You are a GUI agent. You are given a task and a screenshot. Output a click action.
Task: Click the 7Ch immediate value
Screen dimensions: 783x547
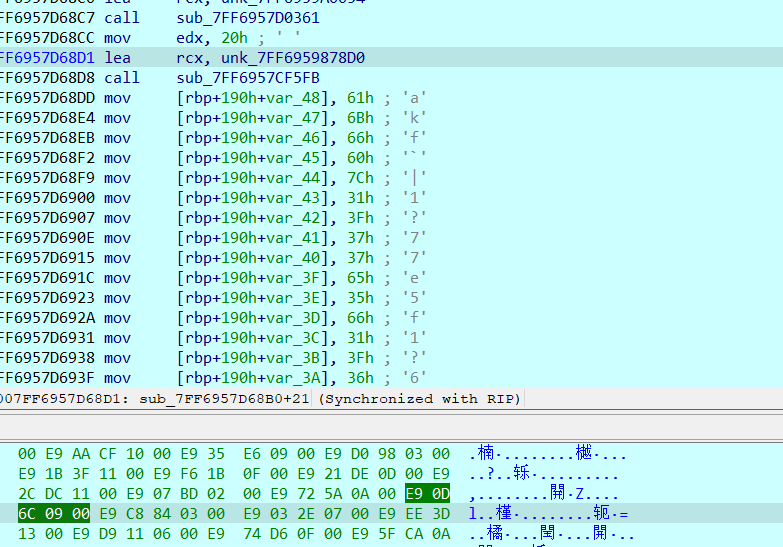[361, 178]
